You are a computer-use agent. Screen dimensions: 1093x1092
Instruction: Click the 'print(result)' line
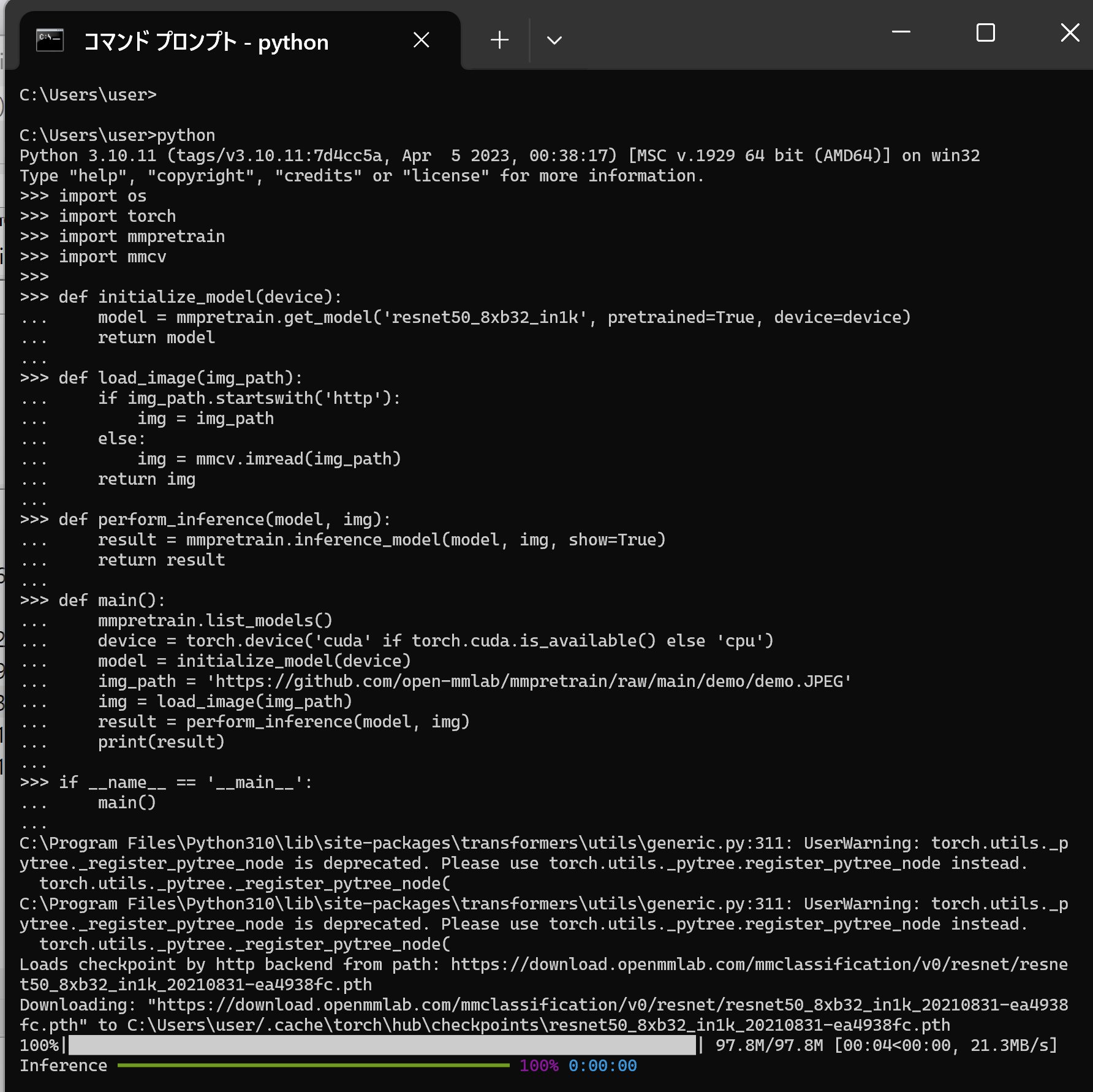pos(161,742)
